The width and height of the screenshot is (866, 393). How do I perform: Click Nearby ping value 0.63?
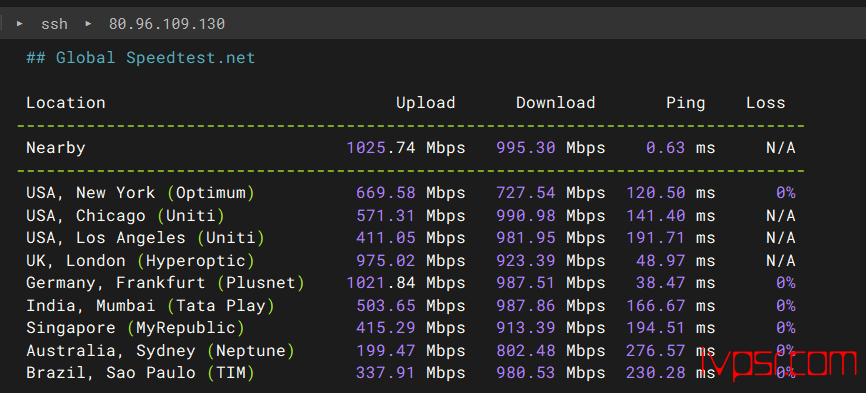pyautogui.click(x=666, y=148)
